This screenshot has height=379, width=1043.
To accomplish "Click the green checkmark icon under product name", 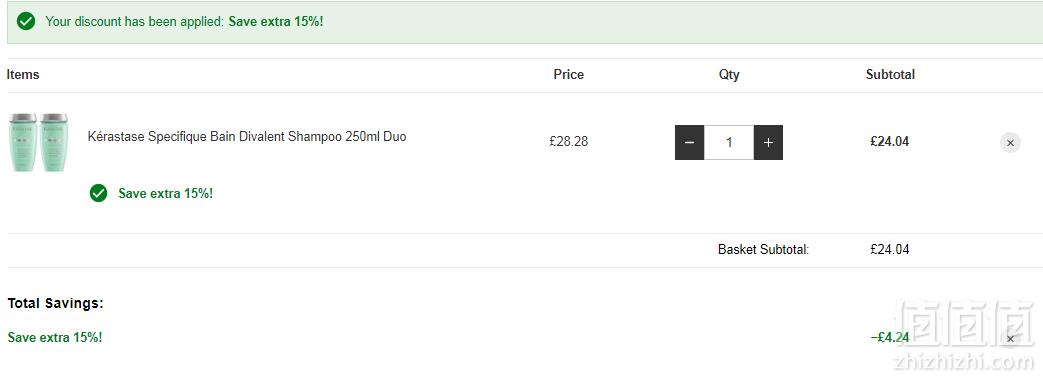I will [98, 193].
